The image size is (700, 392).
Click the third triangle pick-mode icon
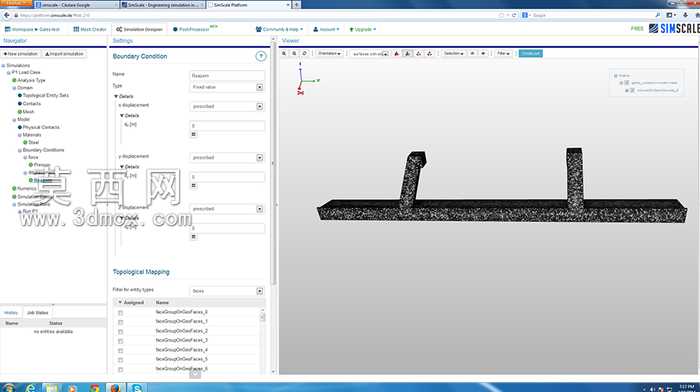(418, 54)
